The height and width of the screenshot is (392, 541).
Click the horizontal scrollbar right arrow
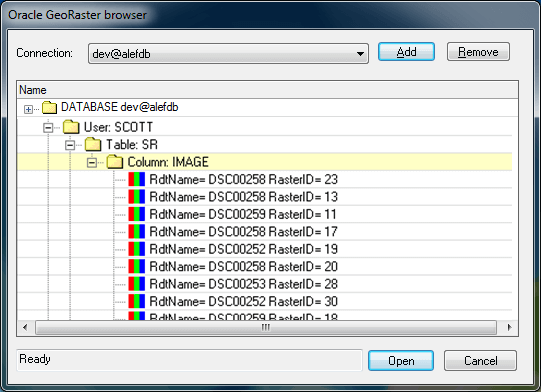(509, 327)
